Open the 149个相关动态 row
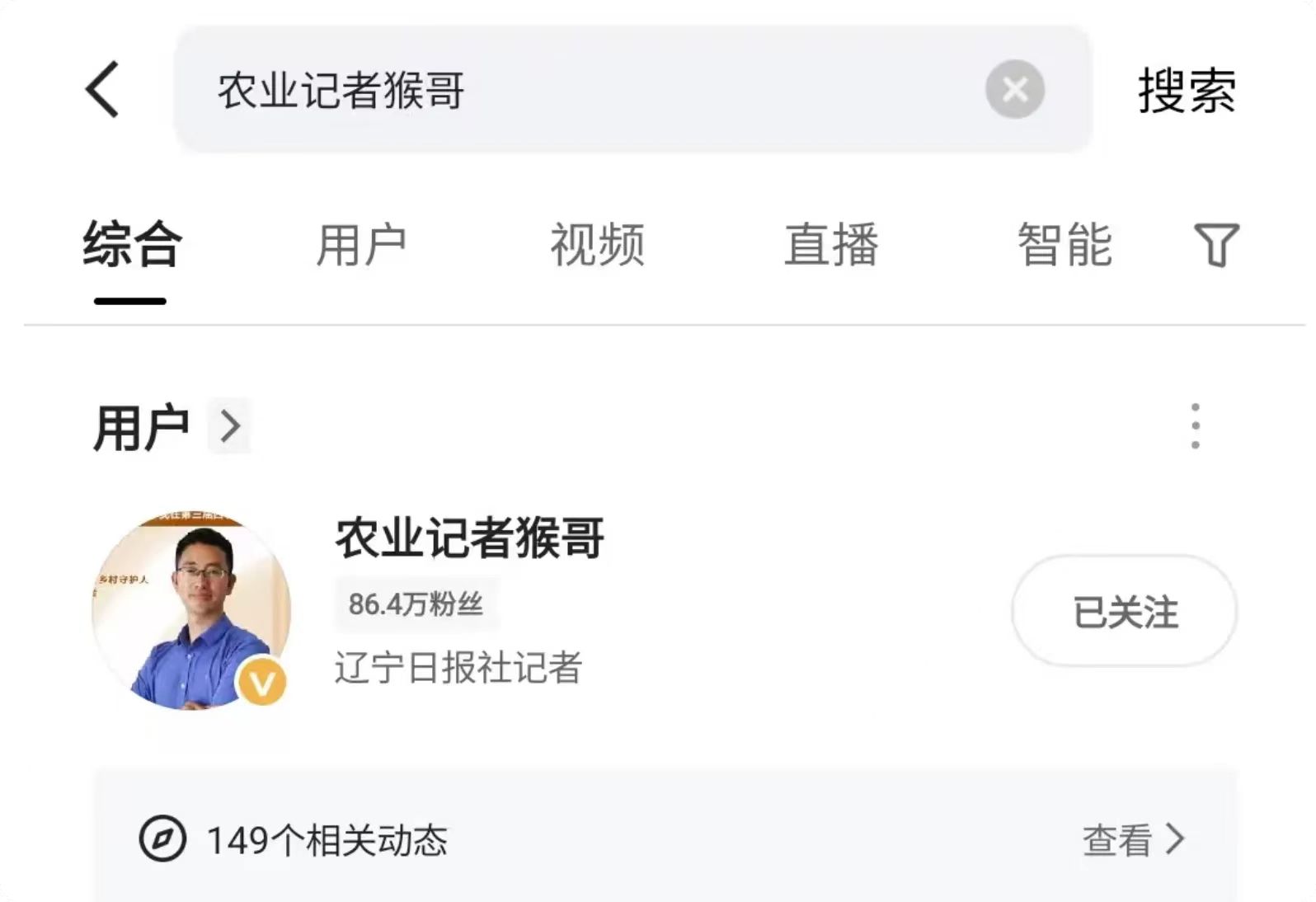The height and width of the screenshot is (902, 1316). click(665, 839)
